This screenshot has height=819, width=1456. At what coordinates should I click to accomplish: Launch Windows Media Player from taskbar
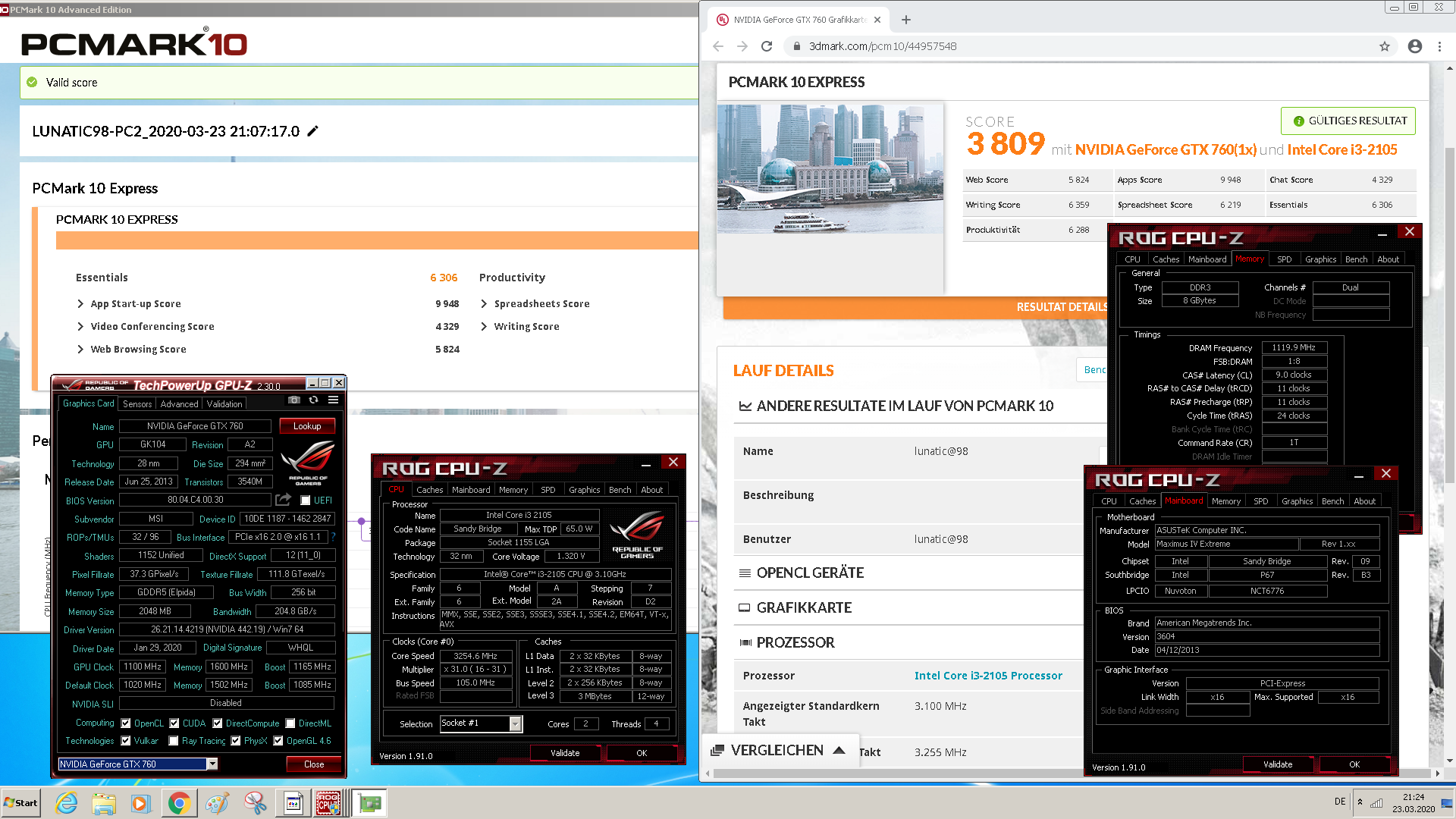pyautogui.click(x=141, y=803)
